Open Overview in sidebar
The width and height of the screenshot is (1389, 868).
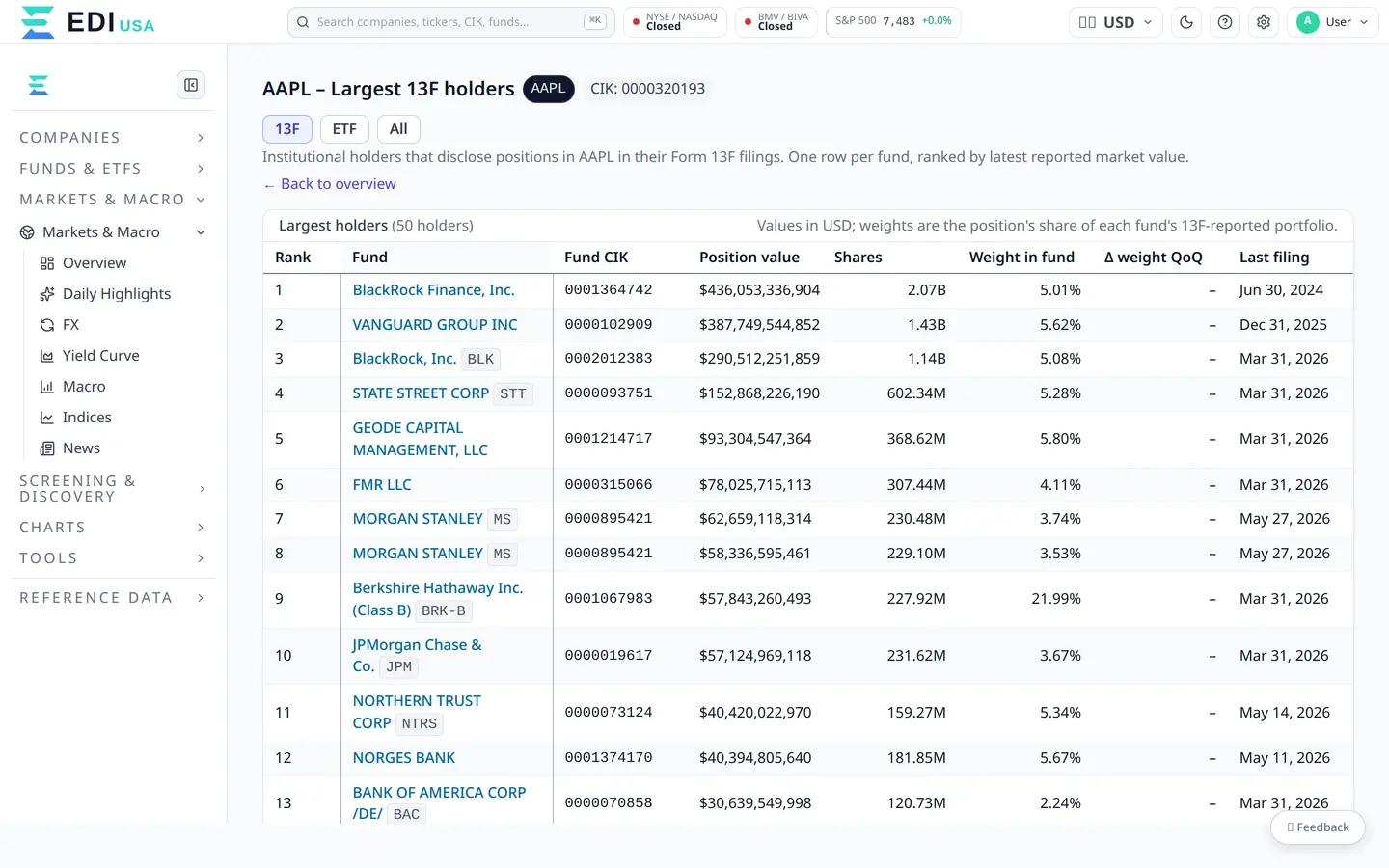point(95,263)
